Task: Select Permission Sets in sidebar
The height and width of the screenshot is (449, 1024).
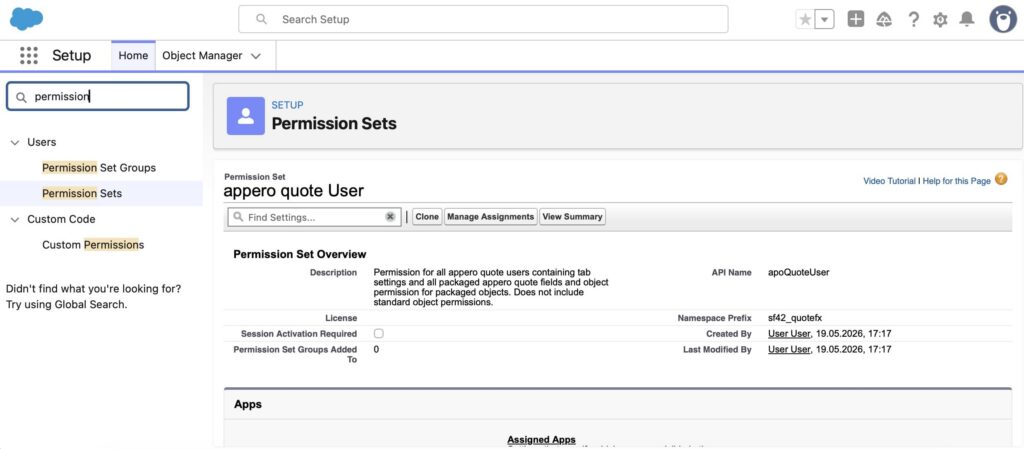Action: pyautogui.click(x=82, y=193)
